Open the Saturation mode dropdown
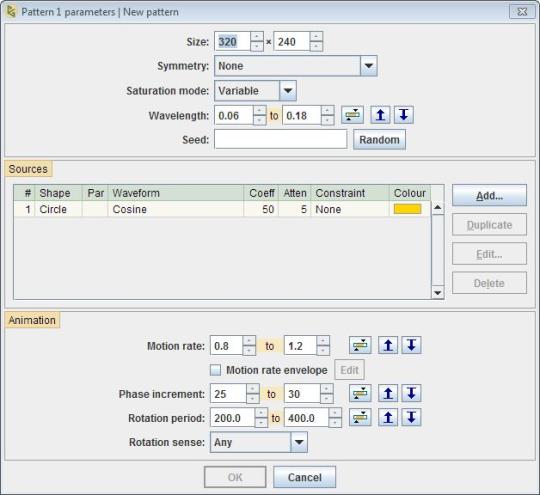The height and width of the screenshot is (495, 540). [288, 91]
